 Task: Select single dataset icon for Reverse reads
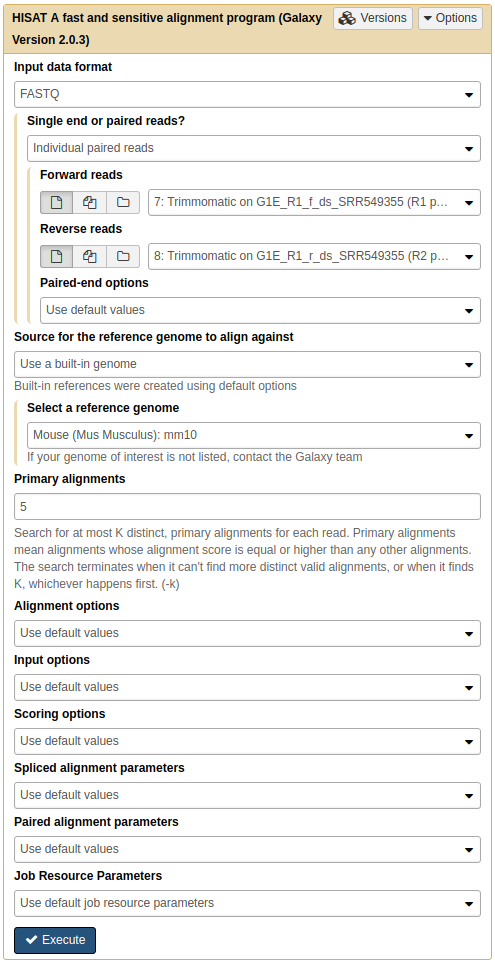[57, 256]
